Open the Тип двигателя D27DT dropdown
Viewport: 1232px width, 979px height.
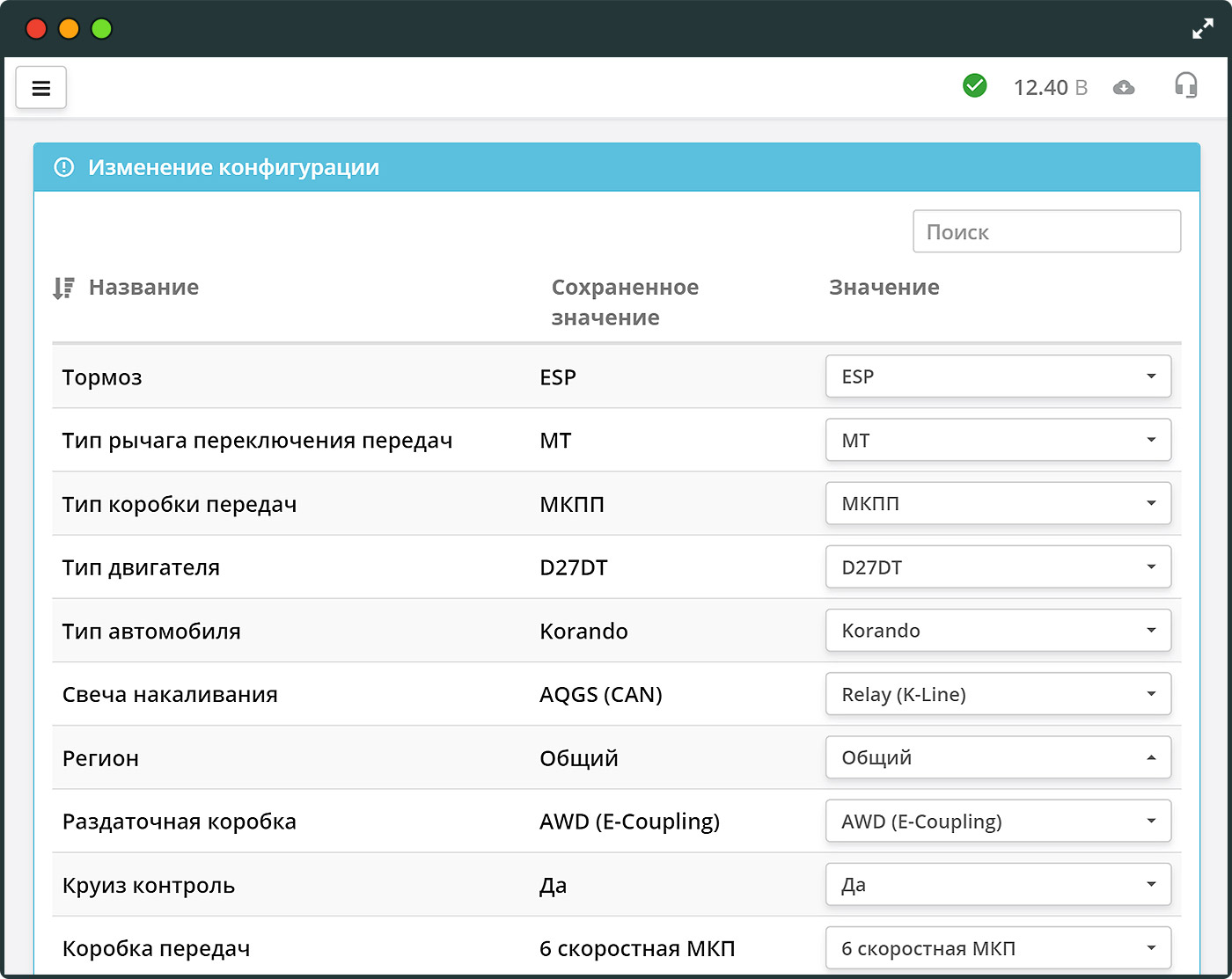click(x=998, y=567)
